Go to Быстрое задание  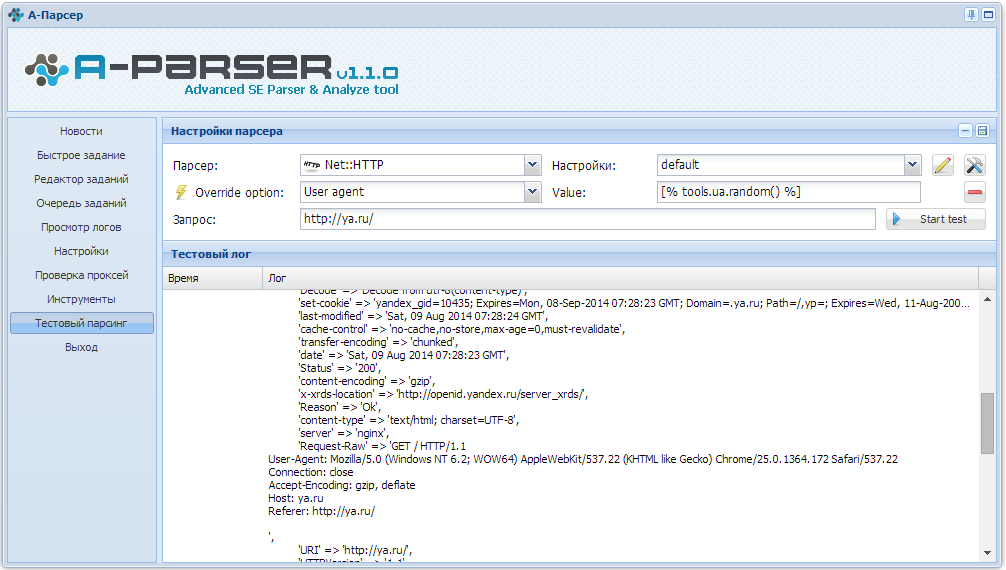[81, 155]
